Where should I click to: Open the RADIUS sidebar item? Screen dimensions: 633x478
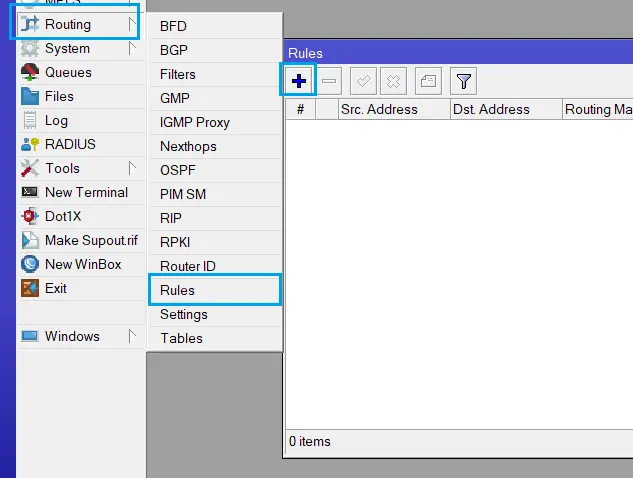click(x=68, y=144)
